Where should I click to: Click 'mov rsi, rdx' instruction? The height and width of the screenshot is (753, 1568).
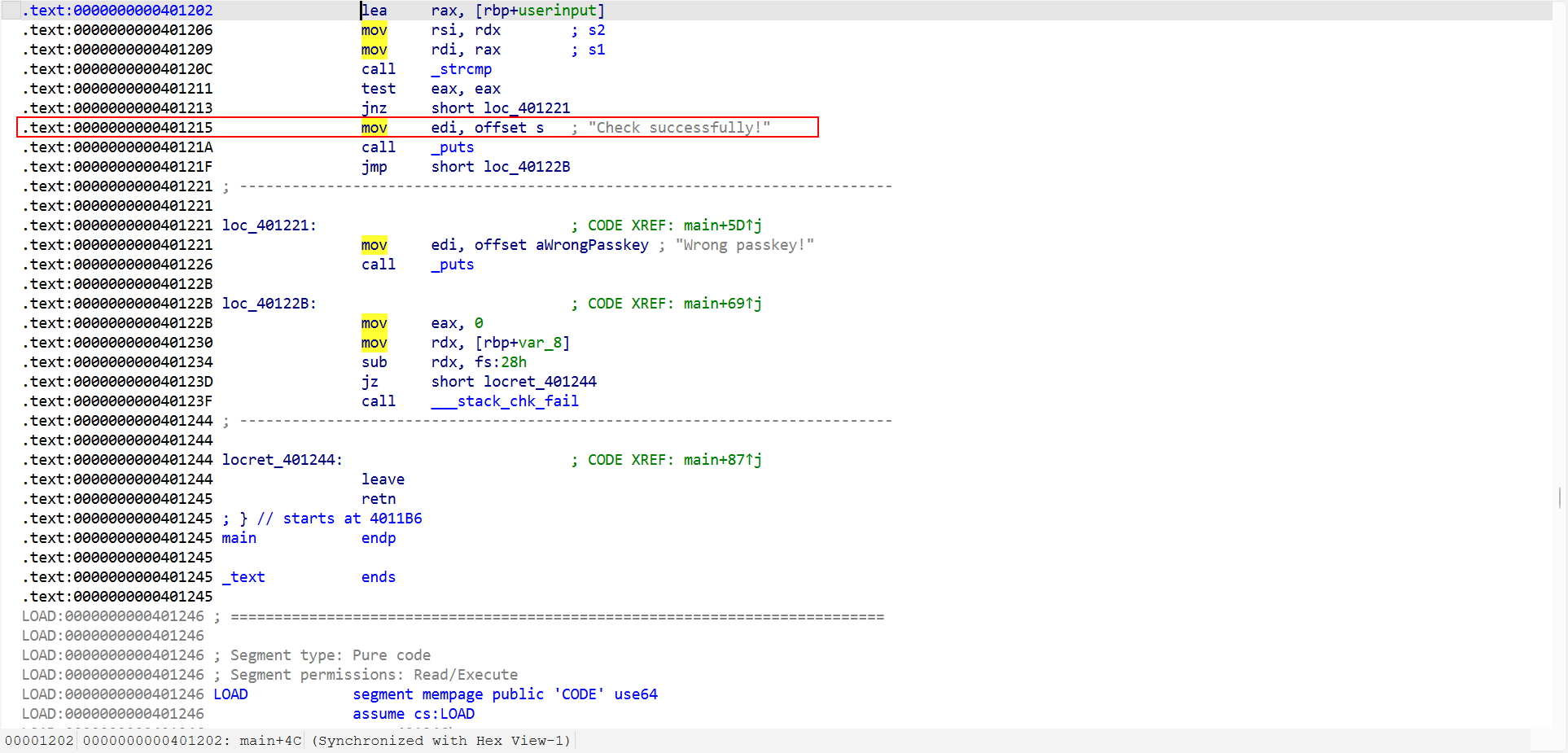[431, 30]
